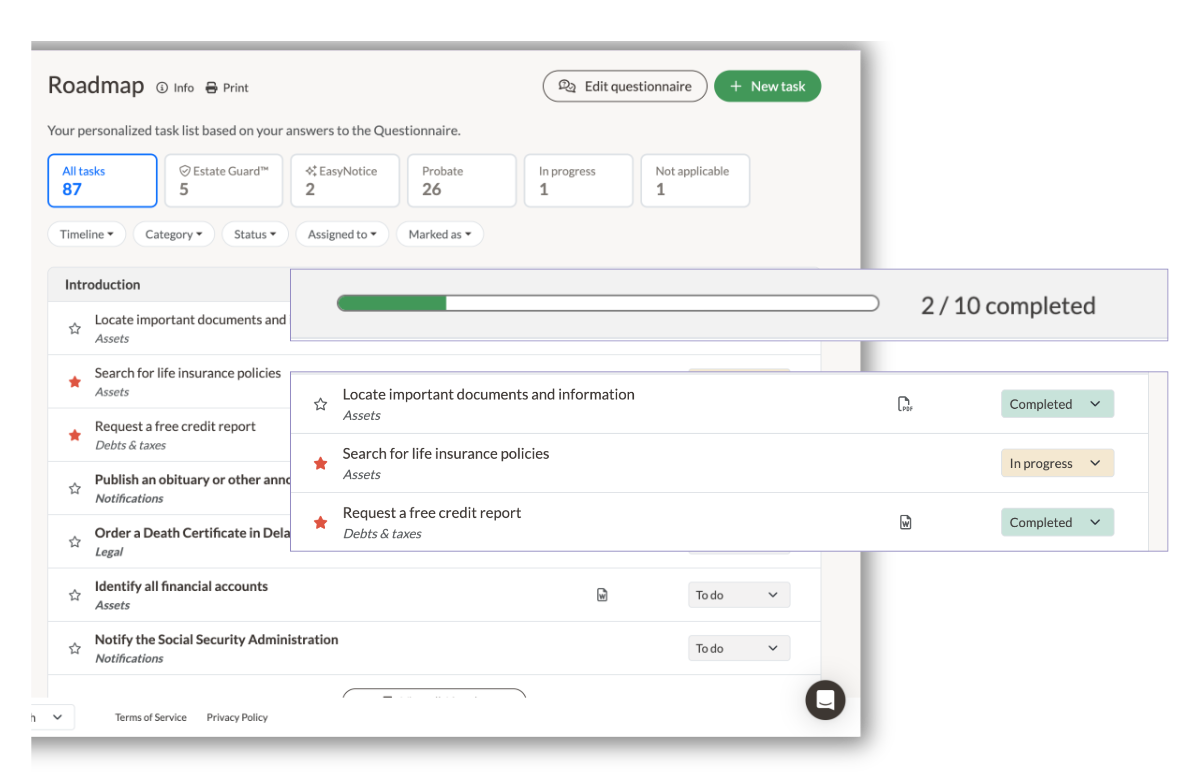Star the Identify all financial accounts task

click(74, 595)
